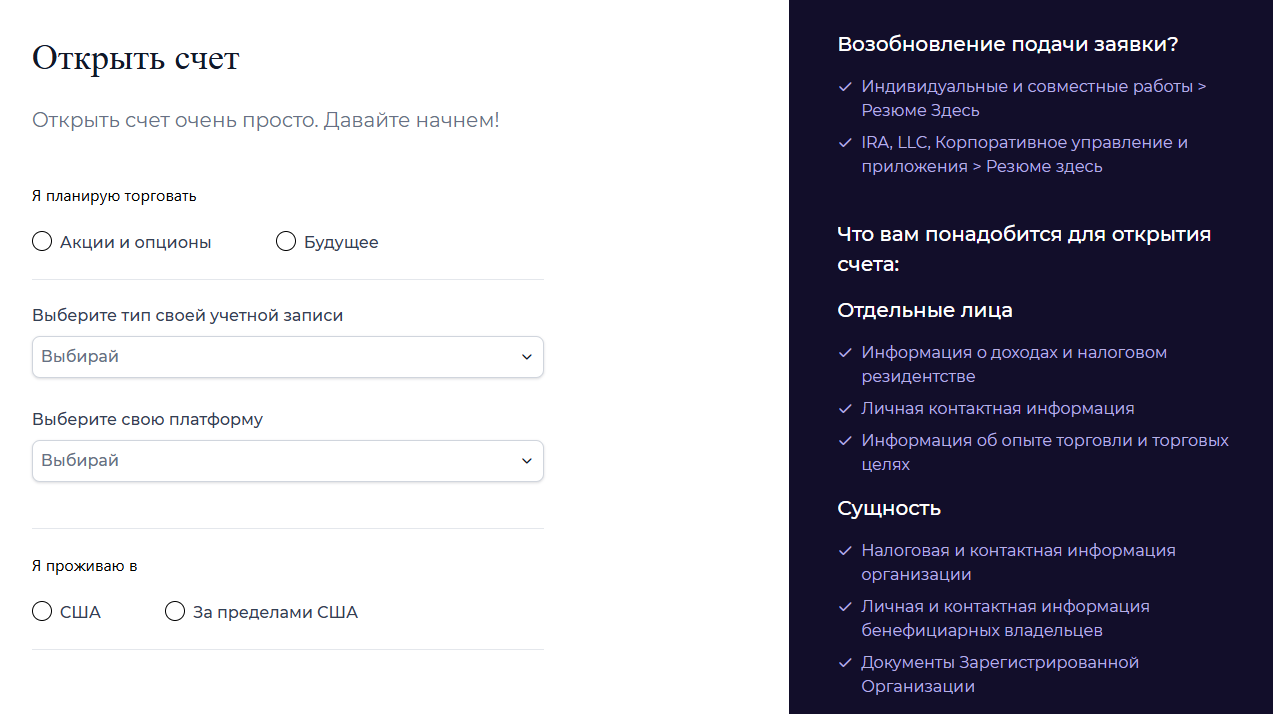Image resolution: width=1273 pixels, height=714 pixels.
Task: Select the "За пределами США" radio option
Action: click(175, 612)
